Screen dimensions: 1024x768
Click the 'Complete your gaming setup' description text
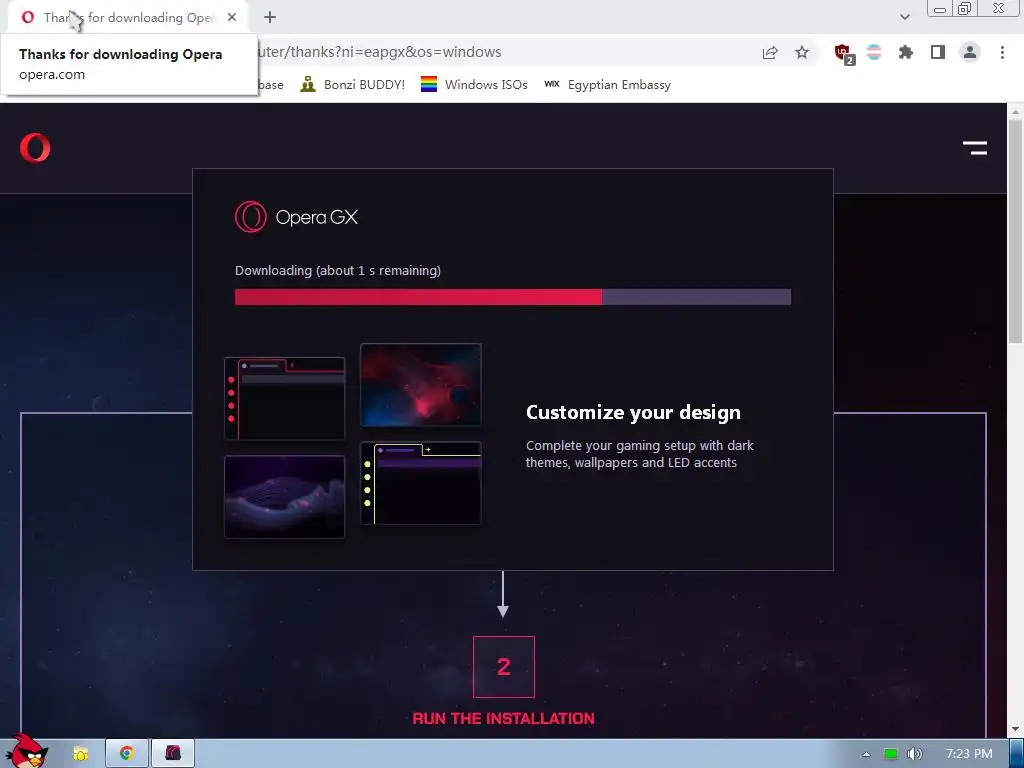pos(639,454)
